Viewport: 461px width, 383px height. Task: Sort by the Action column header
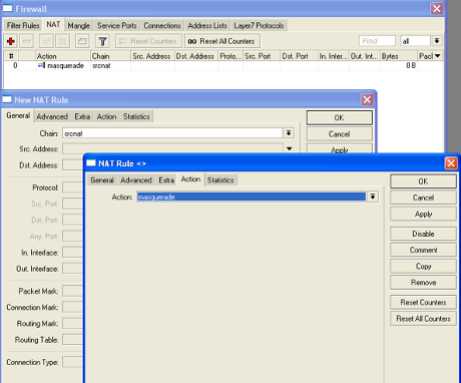[x=63, y=56]
